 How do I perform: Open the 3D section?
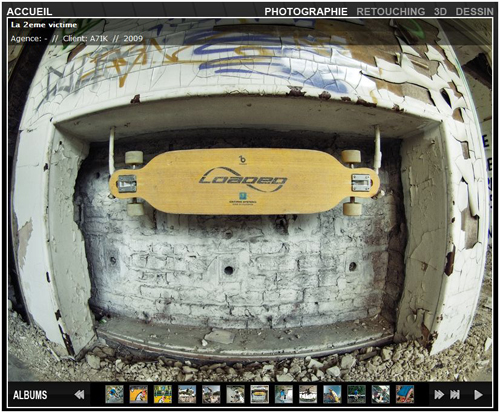[x=440, y=12]
